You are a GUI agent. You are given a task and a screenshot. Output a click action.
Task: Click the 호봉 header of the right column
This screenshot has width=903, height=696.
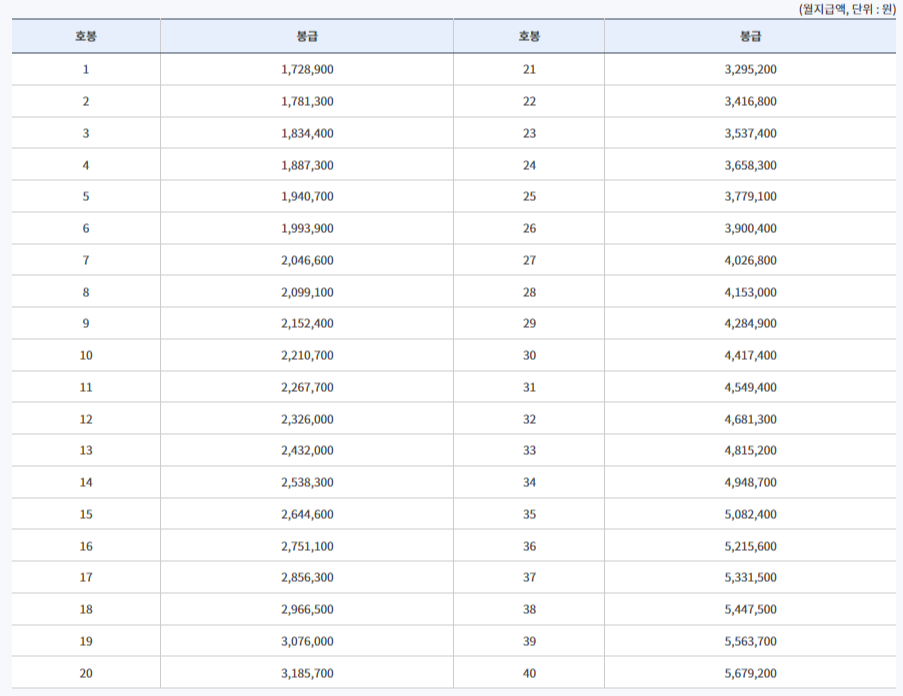(x=529, y=35)
